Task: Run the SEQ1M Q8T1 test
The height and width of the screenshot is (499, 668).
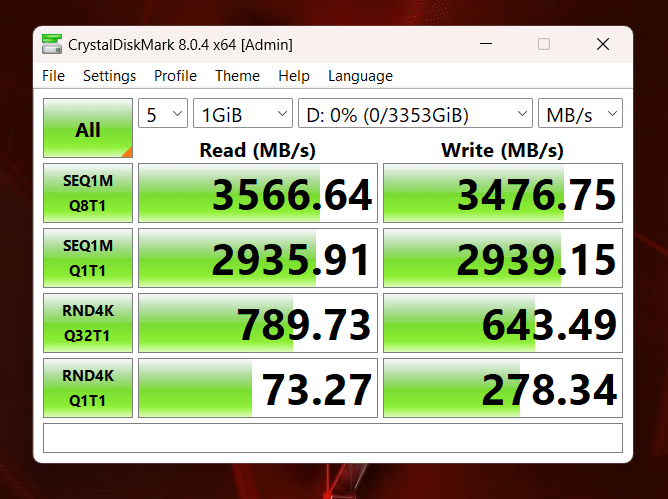Action: coord(88,193)
